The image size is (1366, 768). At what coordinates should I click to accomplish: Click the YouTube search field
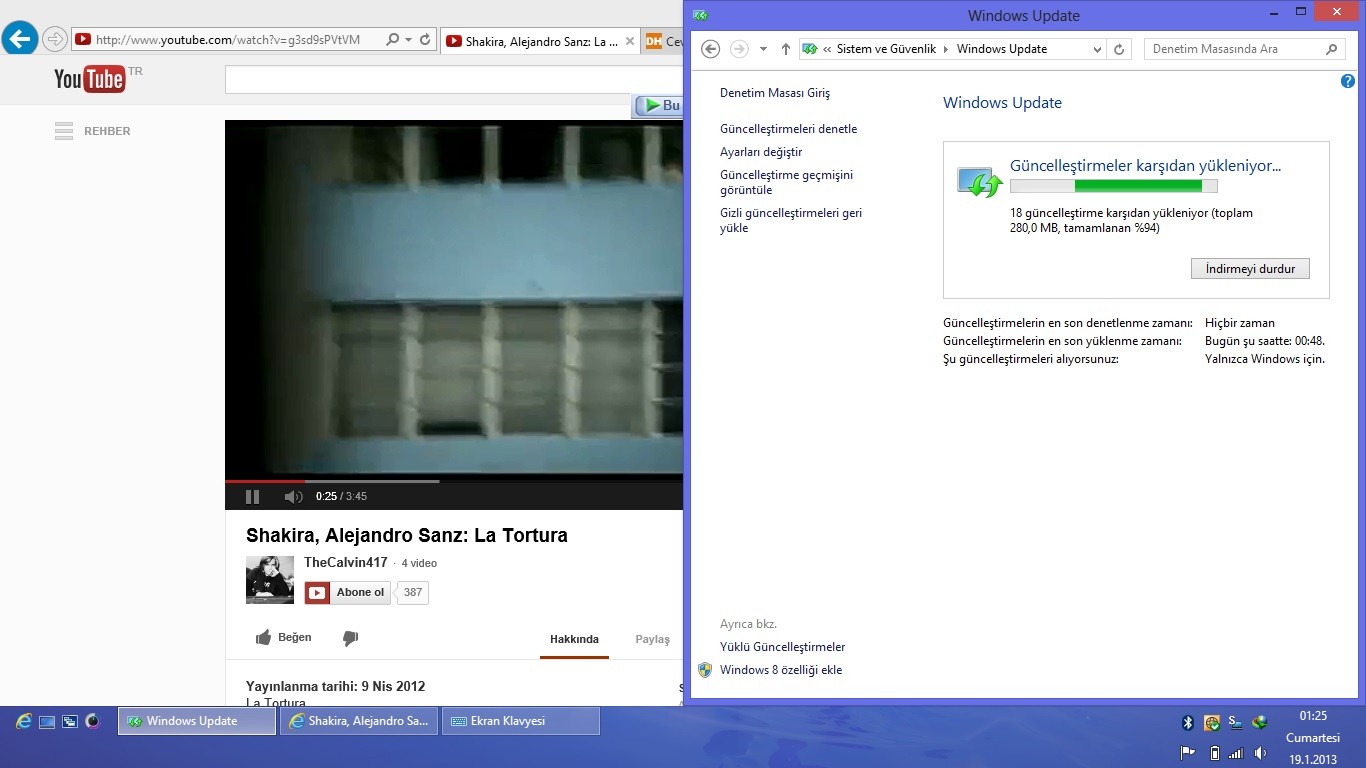coord(454,80)
